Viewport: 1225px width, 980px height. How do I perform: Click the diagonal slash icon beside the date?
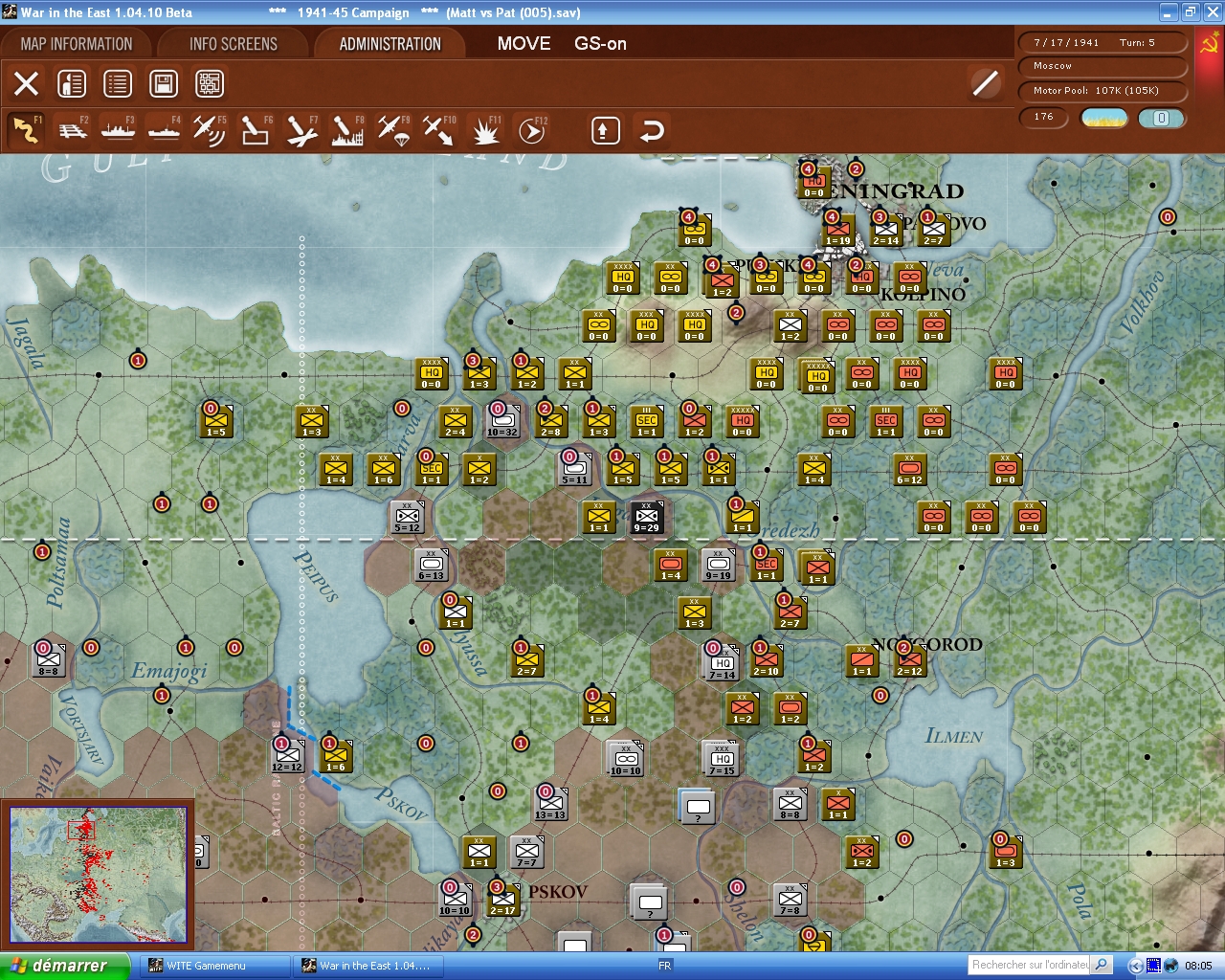[985, 83]
